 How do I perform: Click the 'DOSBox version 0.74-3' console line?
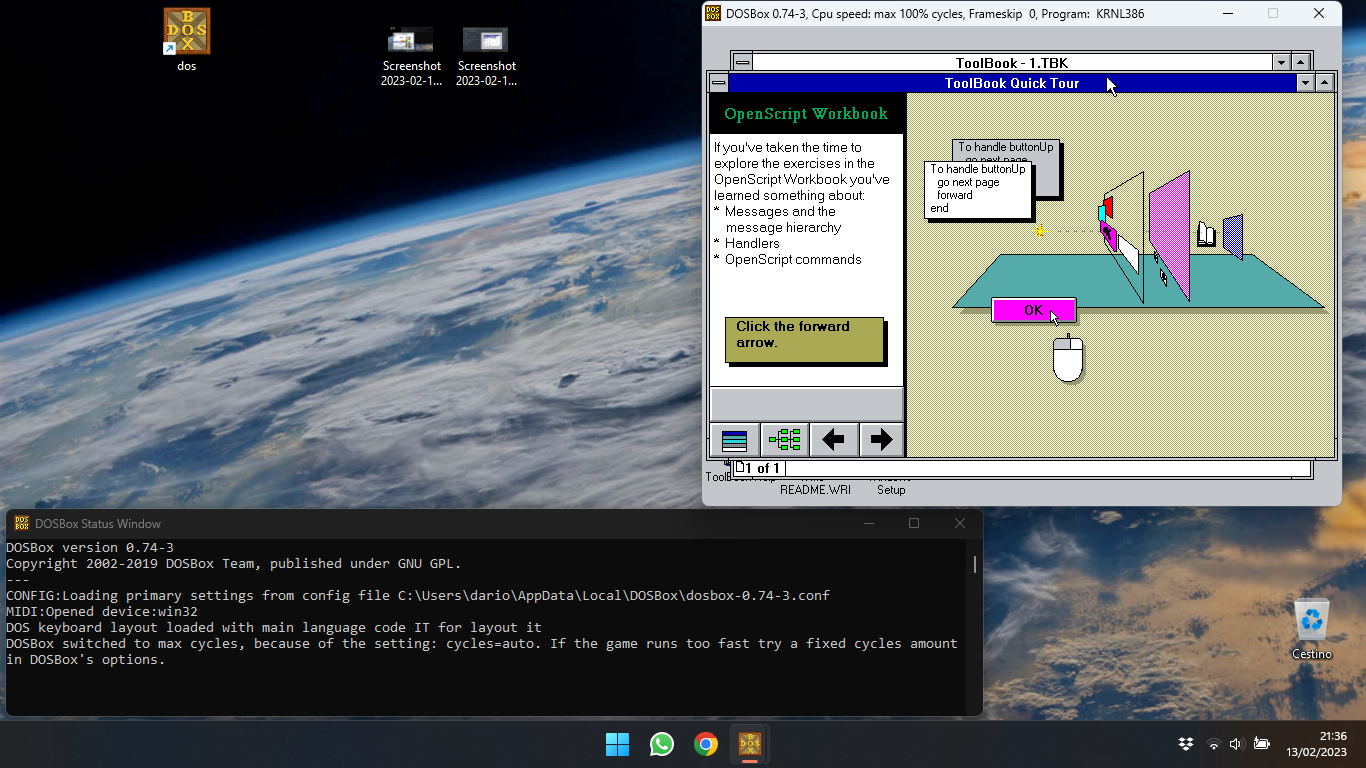(x=90, y=547)
